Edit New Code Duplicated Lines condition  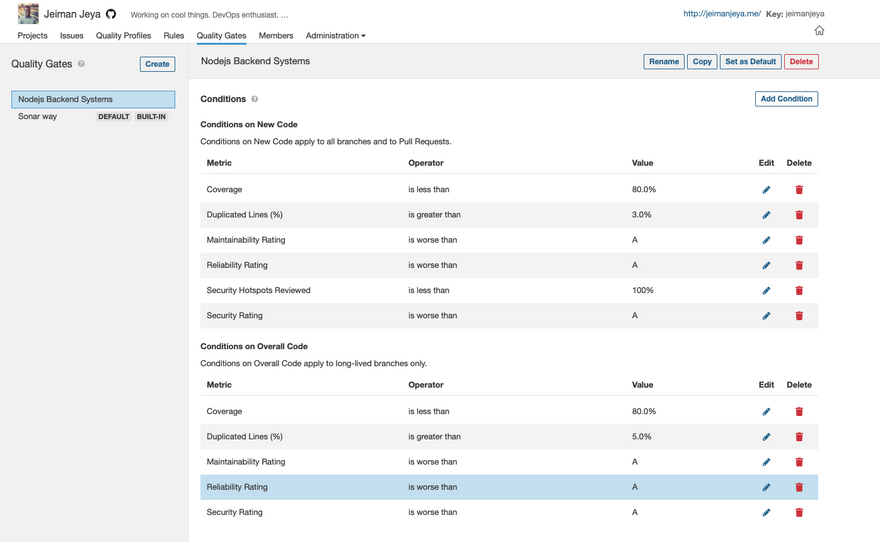coord(766,215)
